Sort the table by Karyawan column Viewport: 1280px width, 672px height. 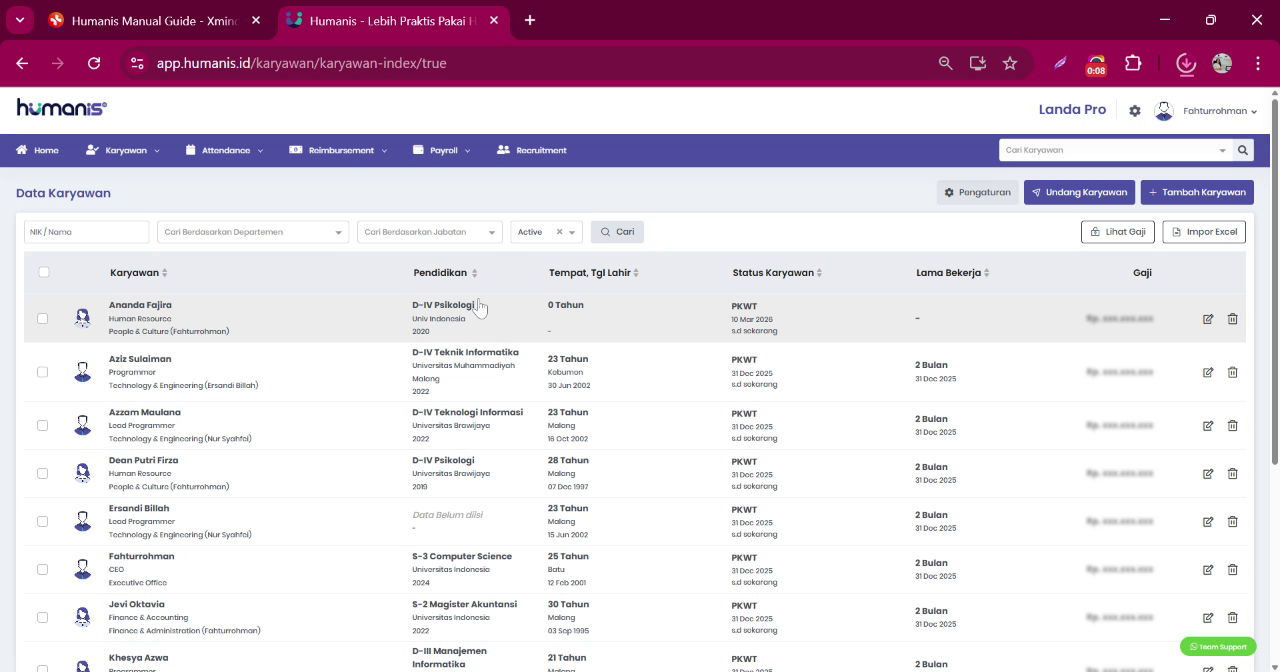click(139, 272)
